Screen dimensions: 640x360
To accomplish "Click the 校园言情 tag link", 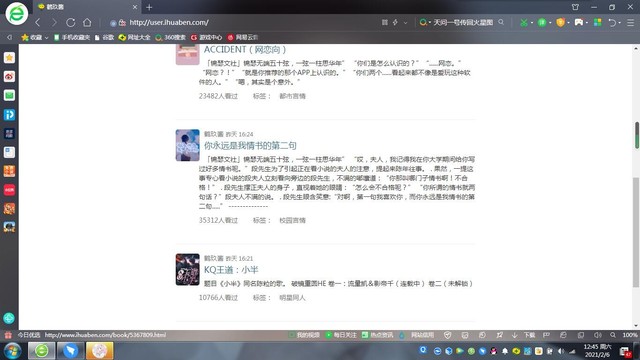I will (x=292, y=220).
